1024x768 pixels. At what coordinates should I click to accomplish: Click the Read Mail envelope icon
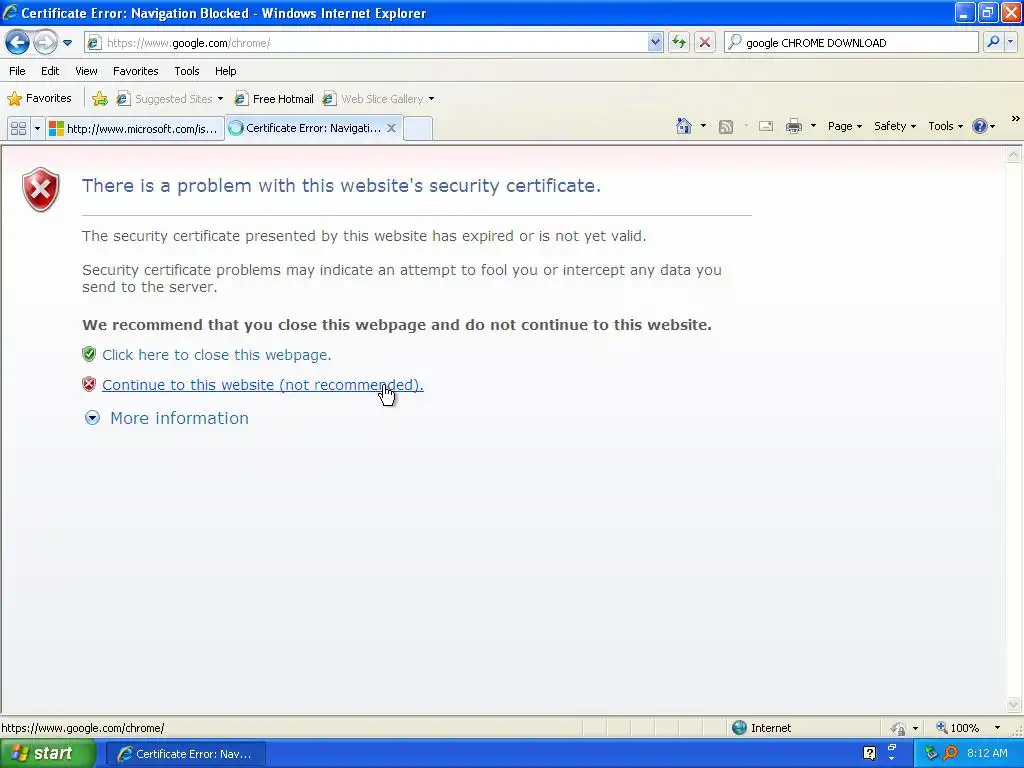[766, 126]
